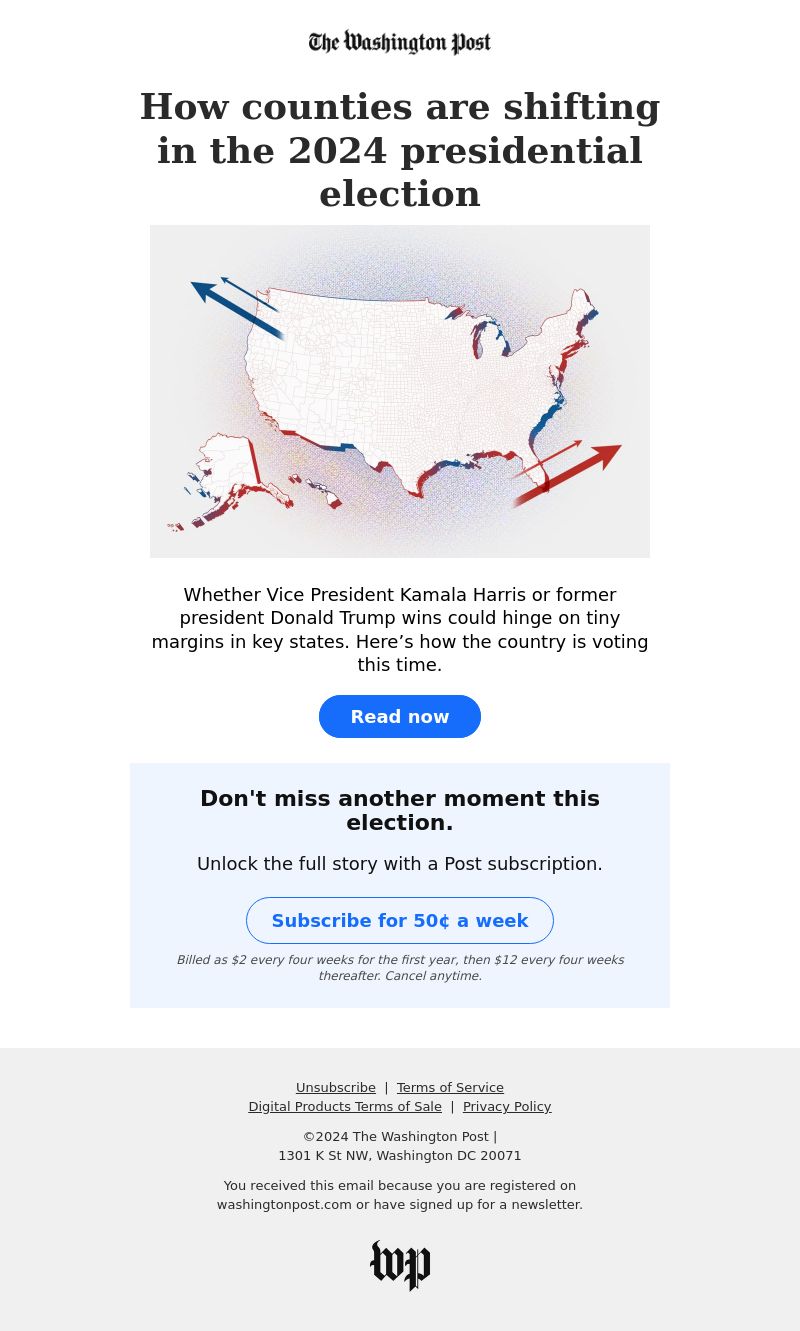800x1331 pixels.
Task: Click the "Don't miss another moment" heading
Action: coord(400,811)
